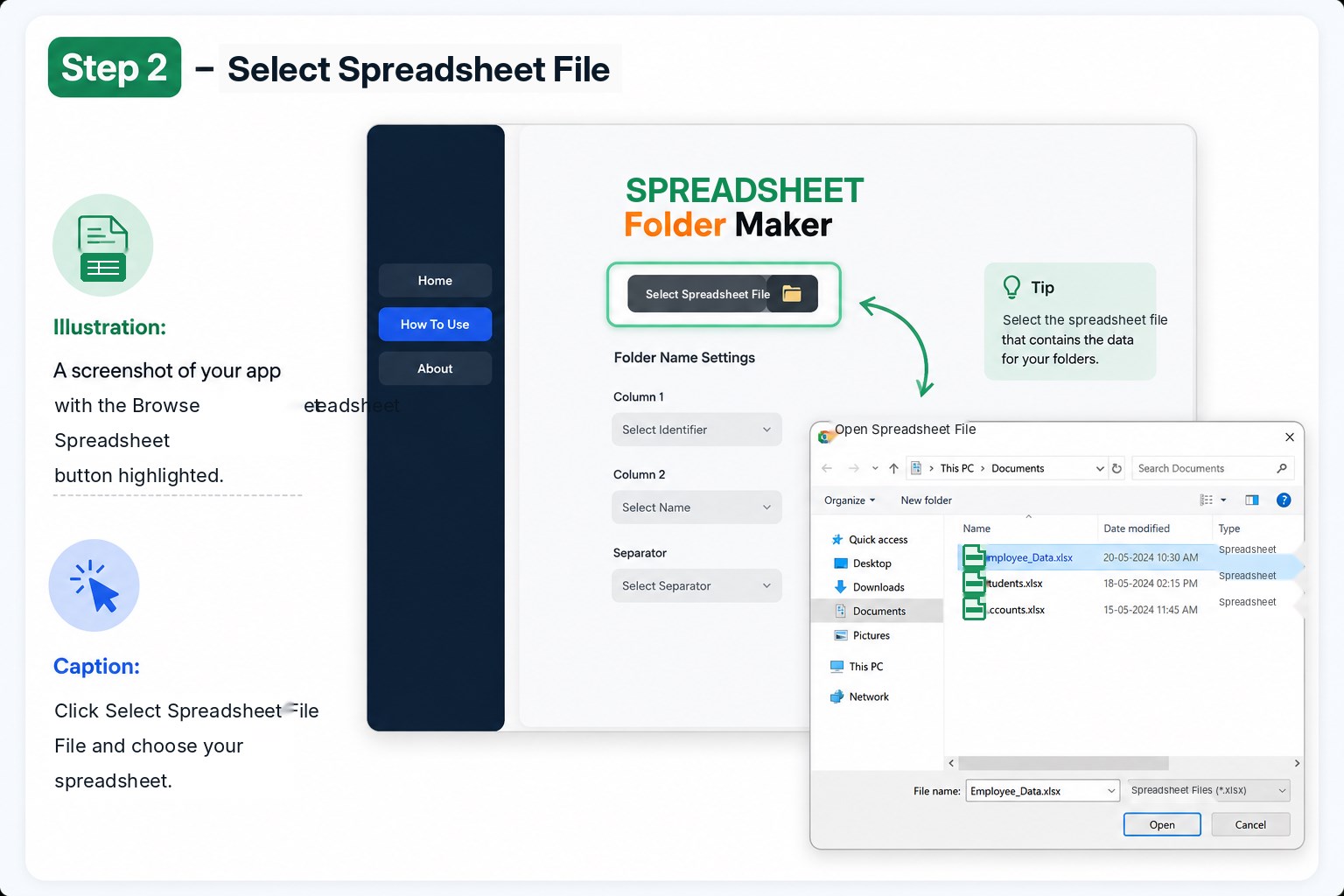
Task: Refresh the Documents folder listing
Action: pos(1116,468)
